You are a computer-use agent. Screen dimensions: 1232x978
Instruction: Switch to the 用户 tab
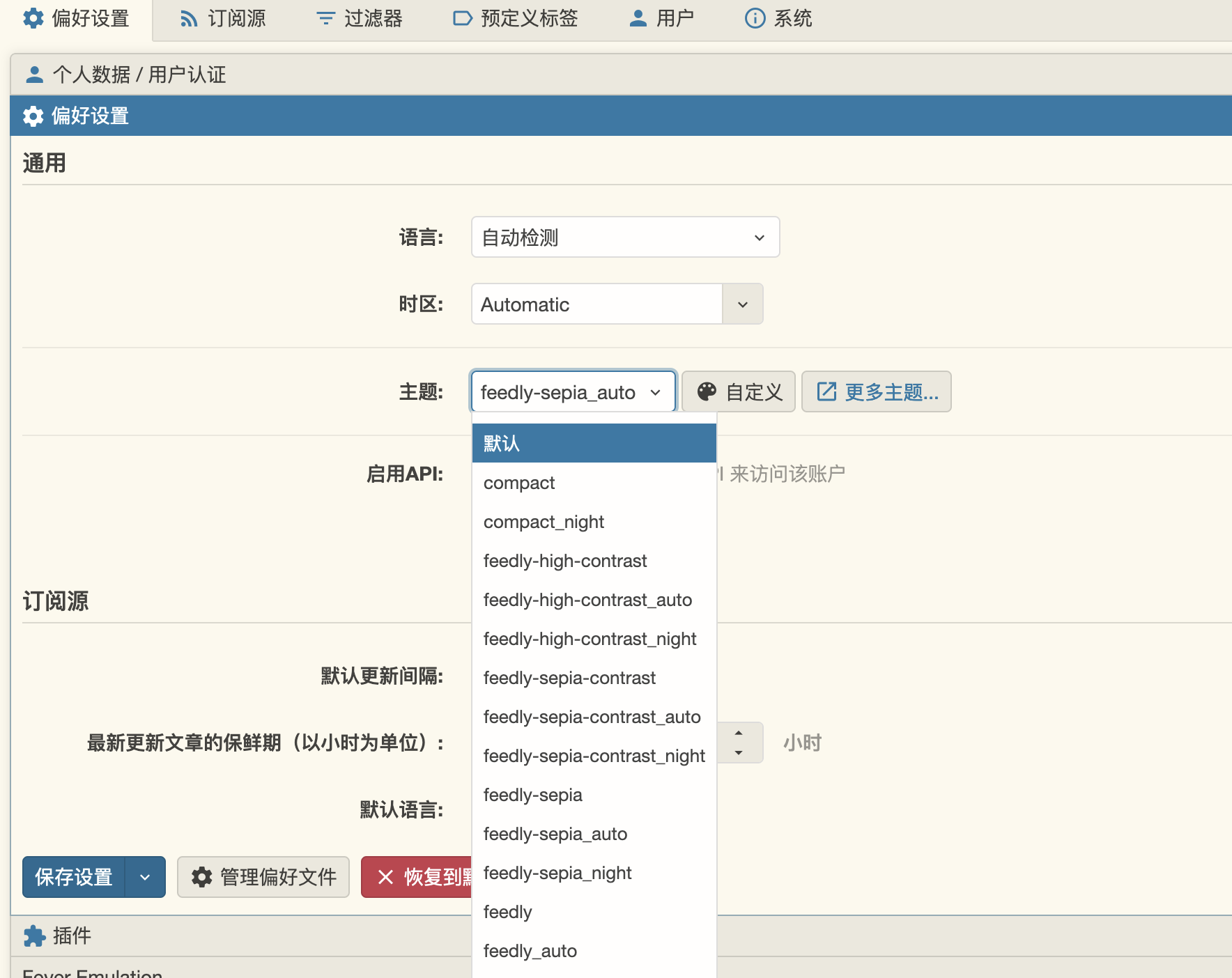[661, 19]
